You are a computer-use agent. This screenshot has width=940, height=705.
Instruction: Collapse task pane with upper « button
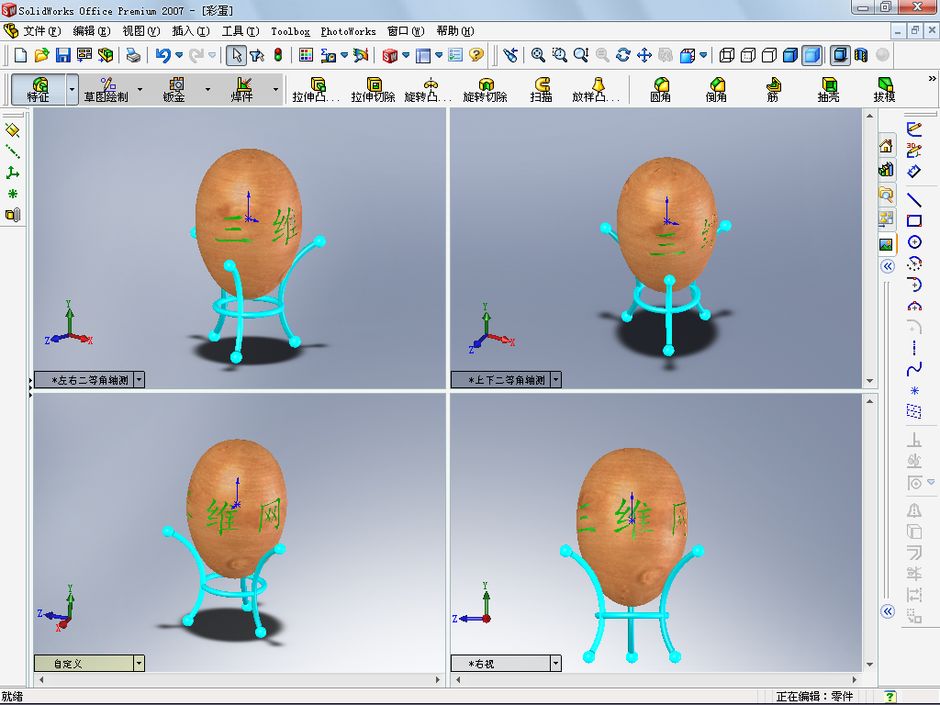click(x=888, y=266)
